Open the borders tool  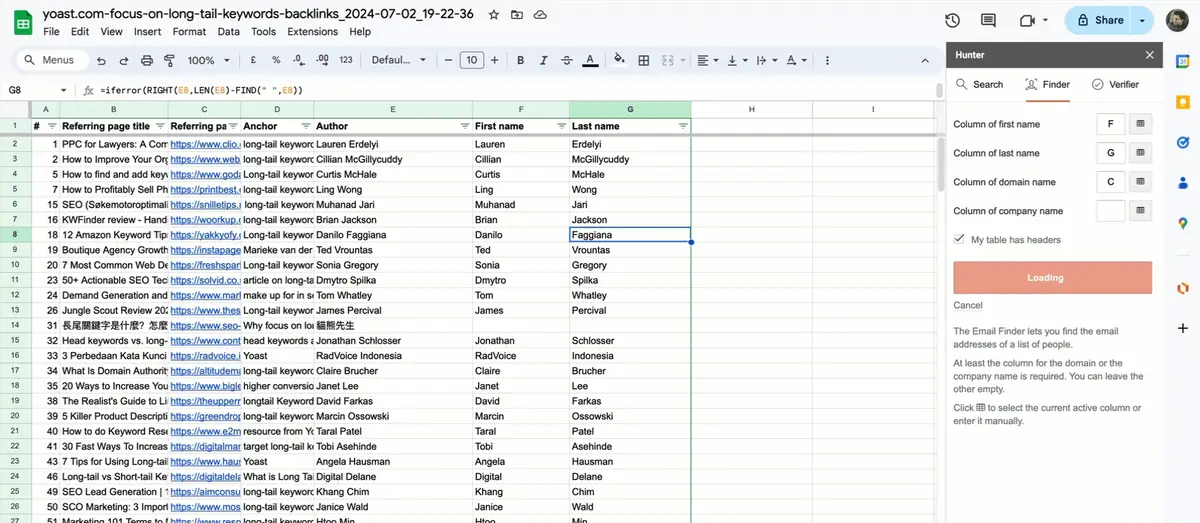[x=641, y=60]
